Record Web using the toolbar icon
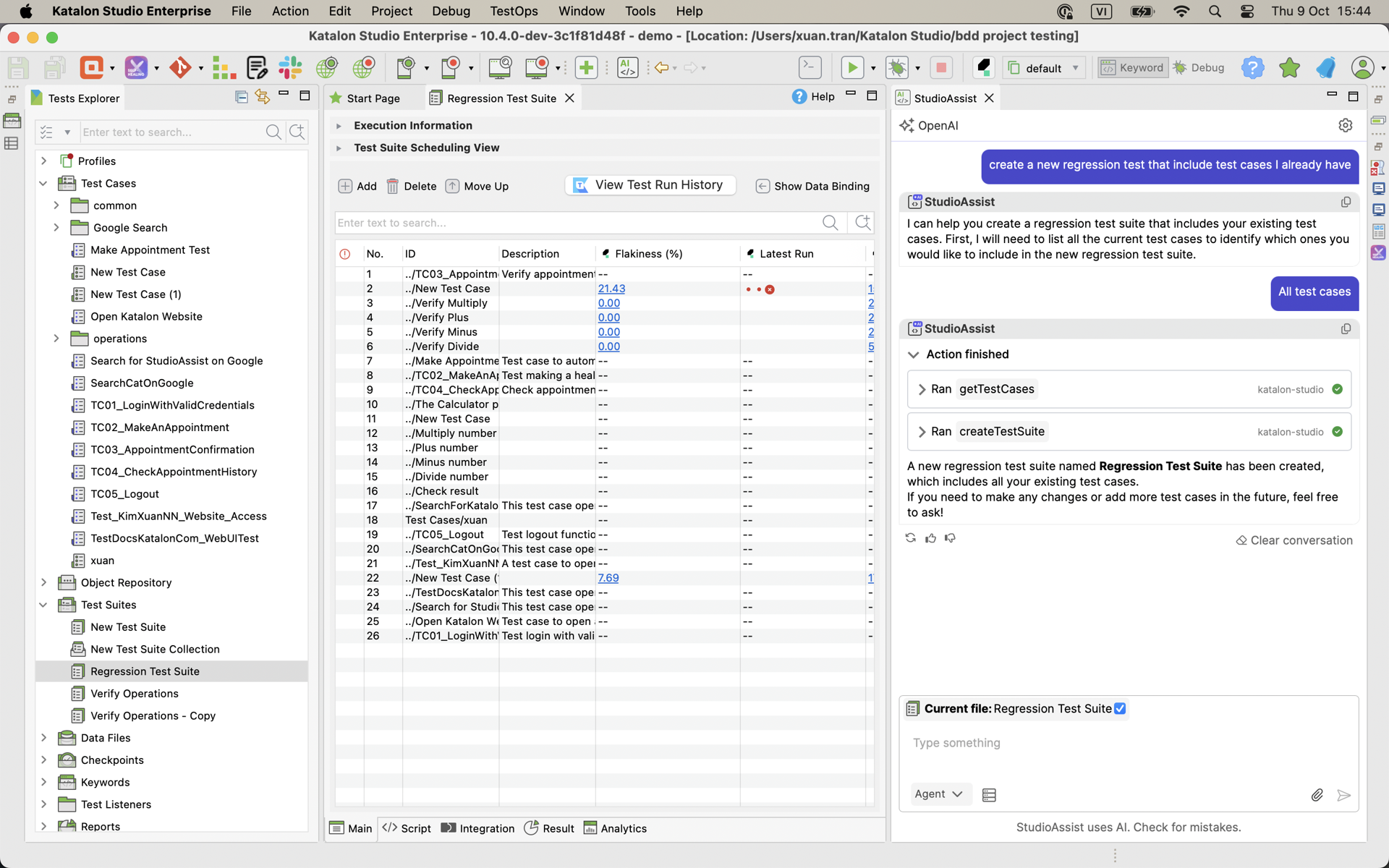 point(364,67)
